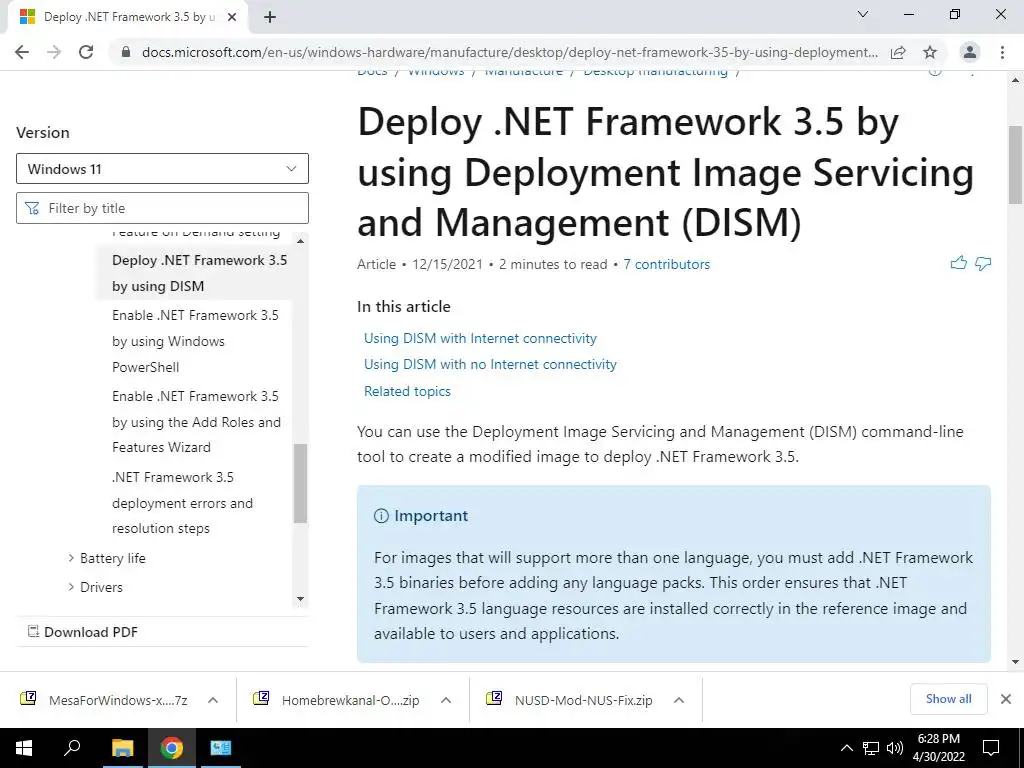Open the notification center icon
The image size is (1024, 768).
[991, 748]
